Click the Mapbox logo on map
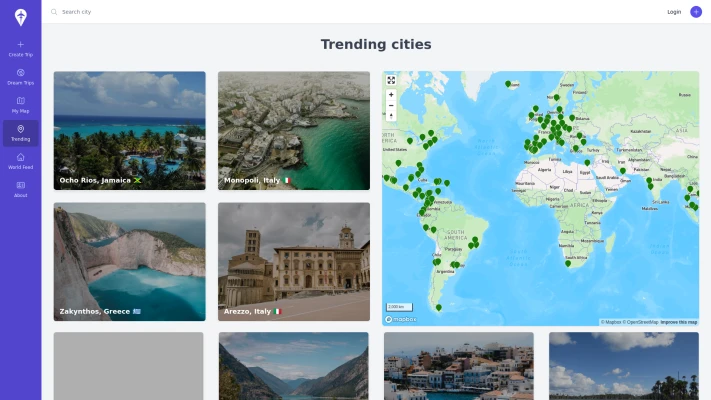 click(401, 319)
